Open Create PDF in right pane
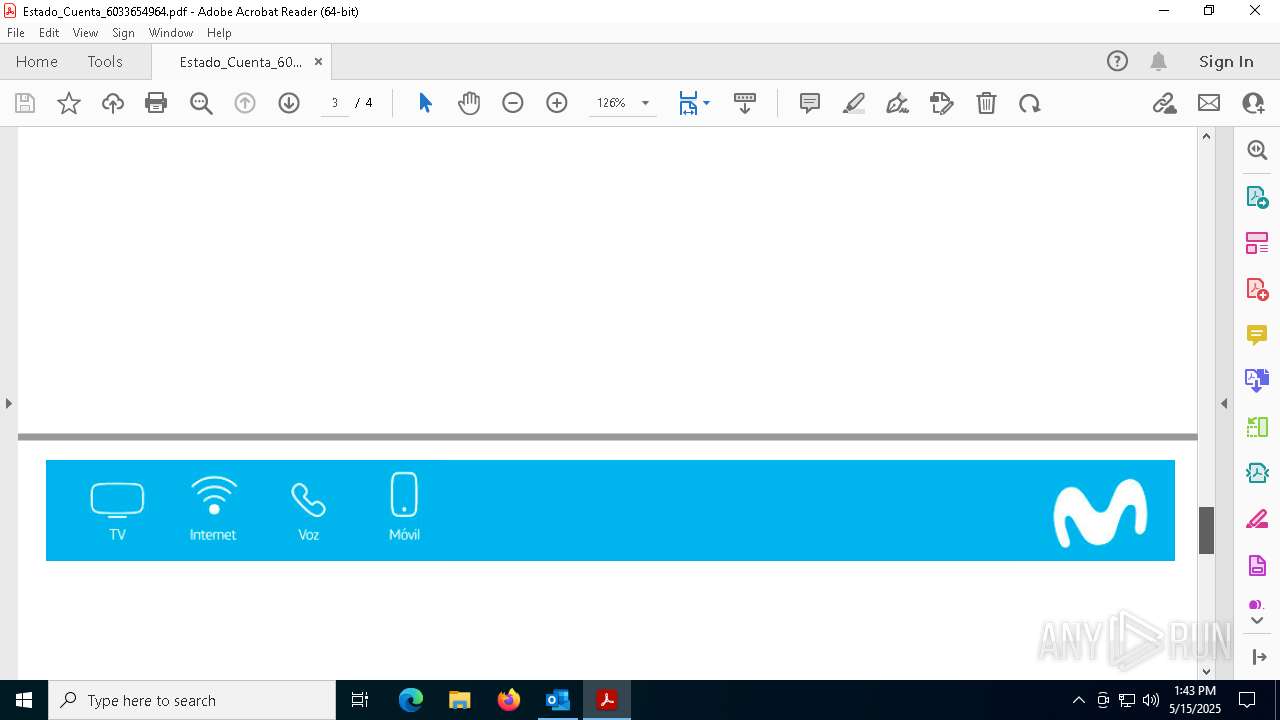This screenshot has width=1280, height=720. [1257, 289]
